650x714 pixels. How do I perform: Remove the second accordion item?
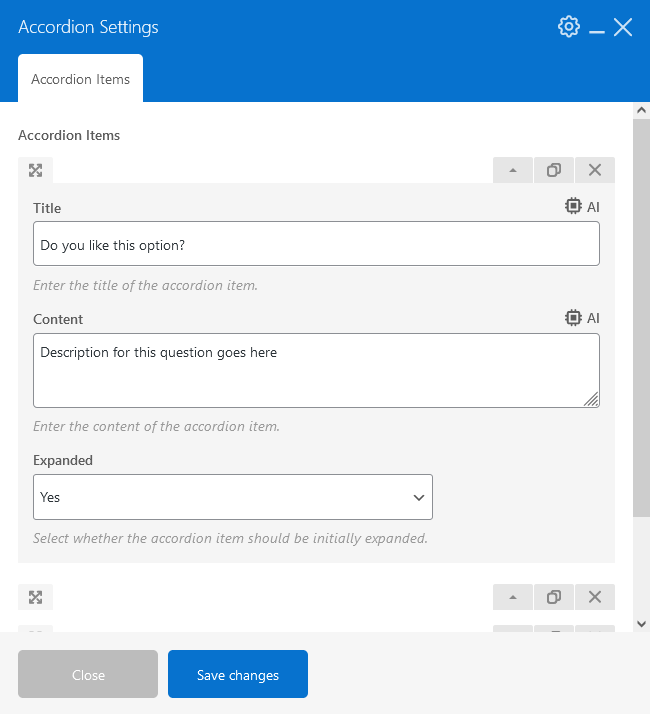click(595, 597)
